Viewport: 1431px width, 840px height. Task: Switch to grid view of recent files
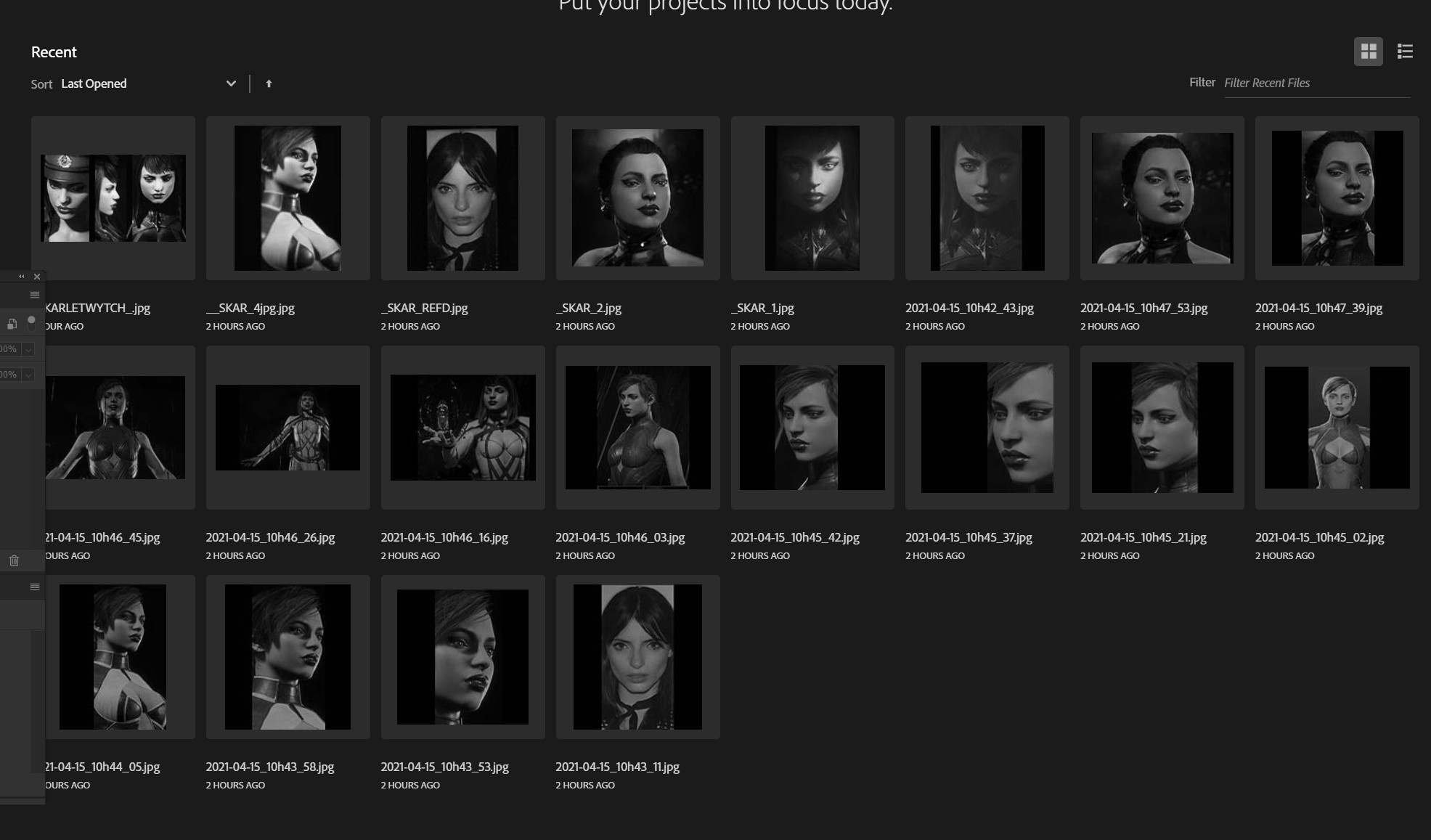[x=1368, y=52]
